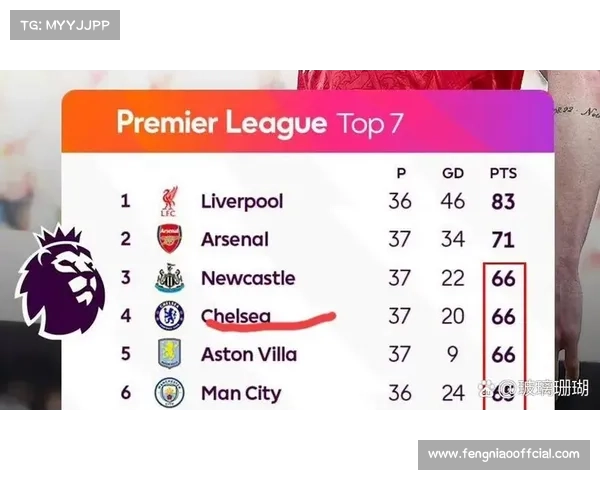This screenshot has height=480, width=600.
Task: Click the PTS column header
Action: point(503,173)
